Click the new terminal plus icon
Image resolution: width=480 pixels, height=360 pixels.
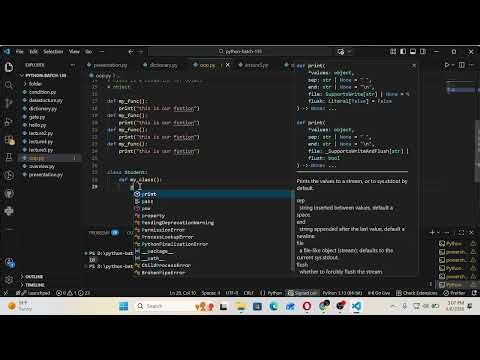pos(432,232)
